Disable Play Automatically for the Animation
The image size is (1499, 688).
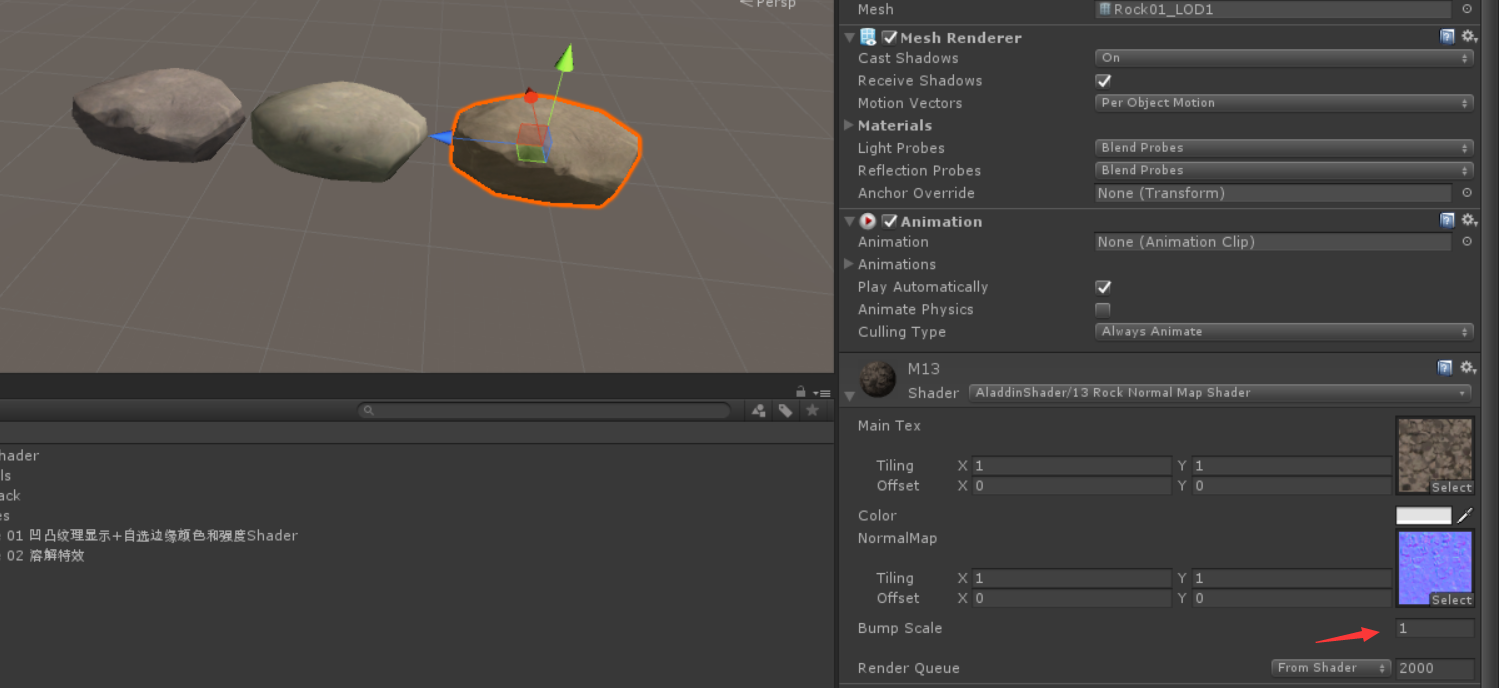point(1103,287)
